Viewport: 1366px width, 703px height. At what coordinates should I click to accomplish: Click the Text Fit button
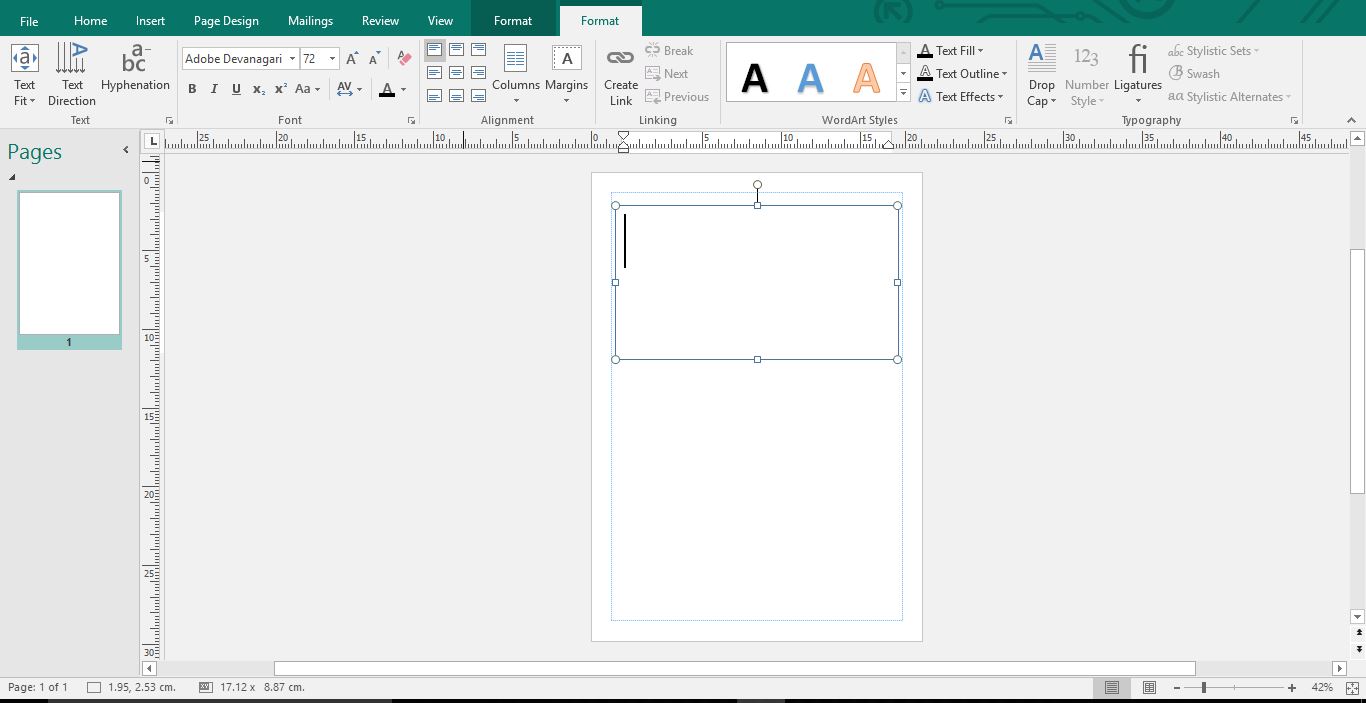[25, 75]
